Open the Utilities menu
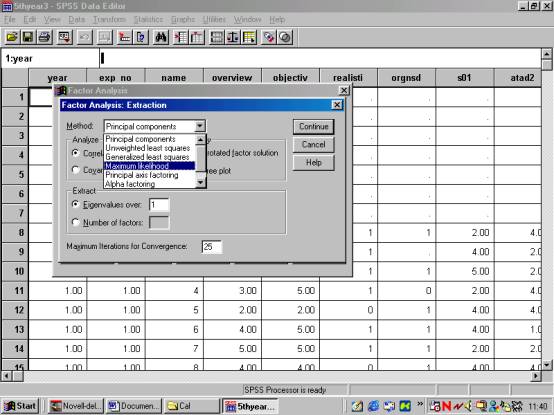The height and width of the screenshot is (415, 554). point(214,19)
